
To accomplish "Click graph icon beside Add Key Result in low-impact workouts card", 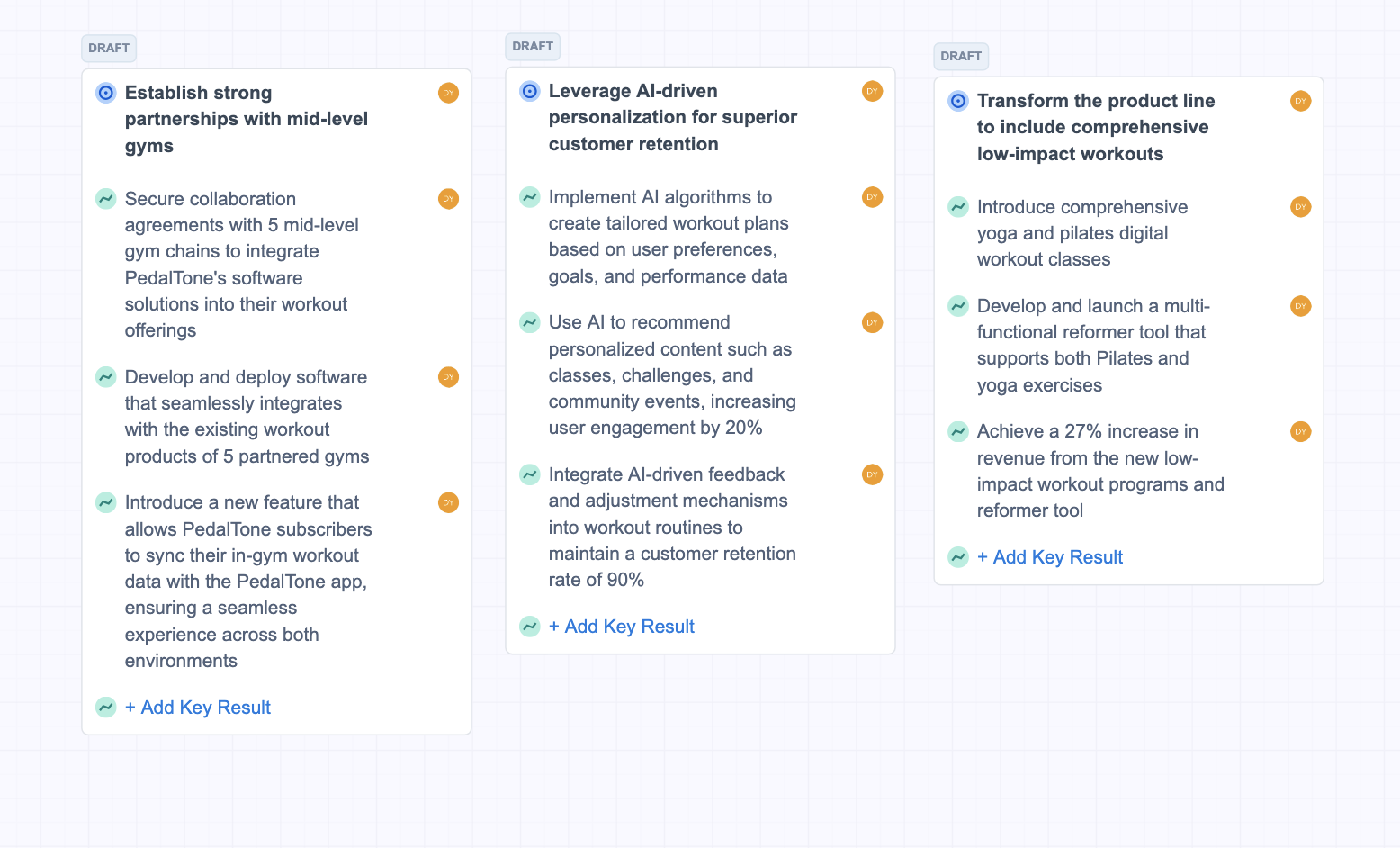I will click(958, 557).
